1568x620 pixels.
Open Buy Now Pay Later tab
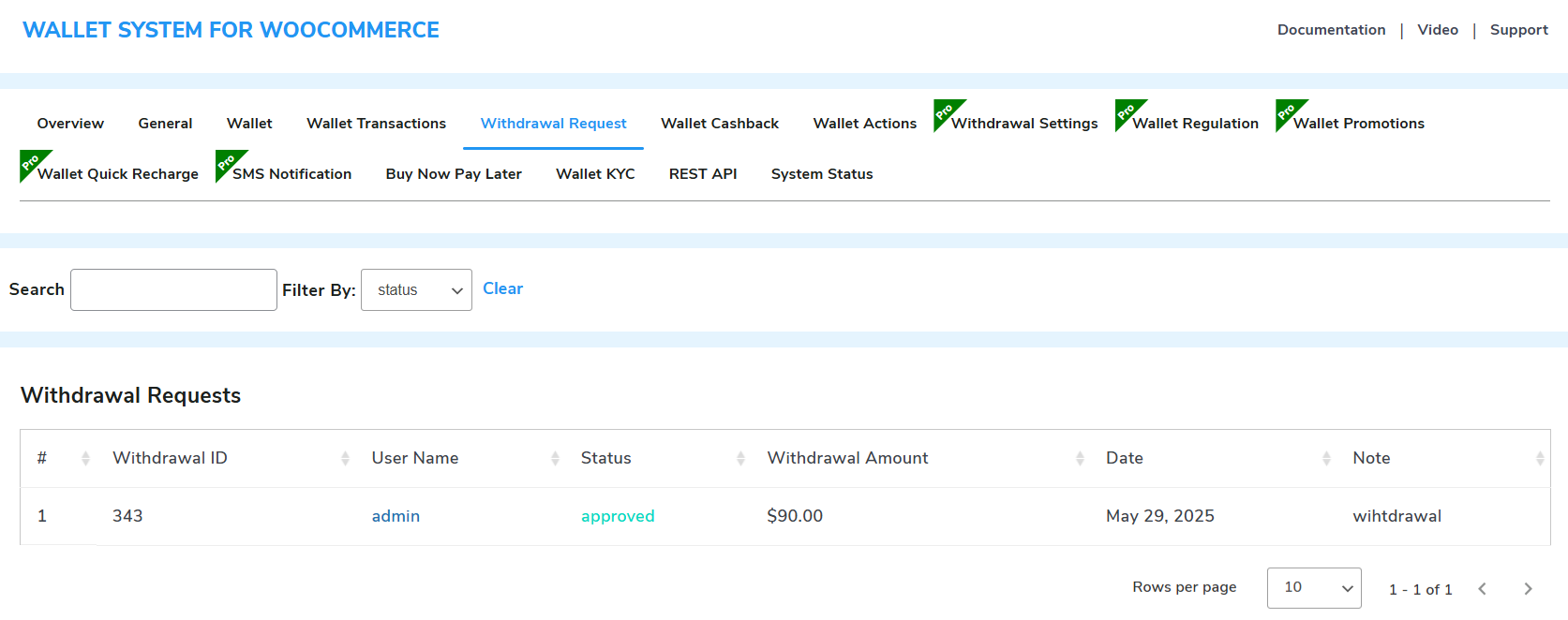(x=454, y=174)
